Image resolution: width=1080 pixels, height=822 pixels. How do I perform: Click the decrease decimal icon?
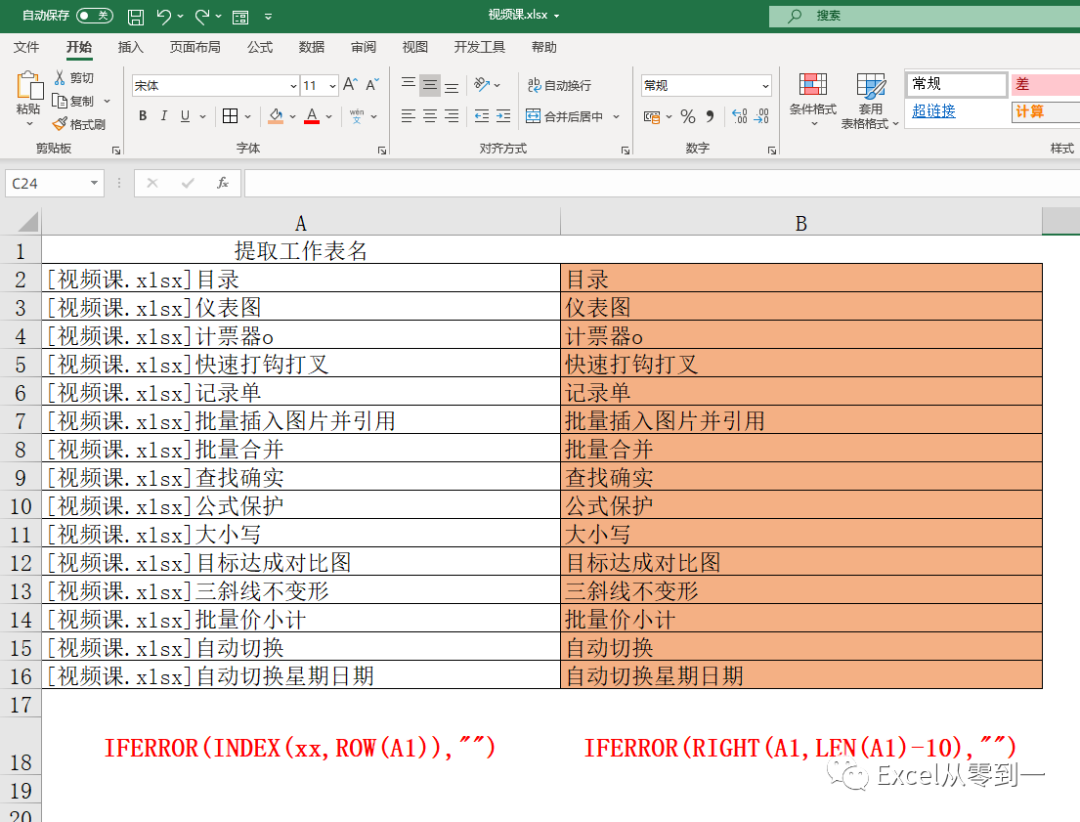coord(761,116)
